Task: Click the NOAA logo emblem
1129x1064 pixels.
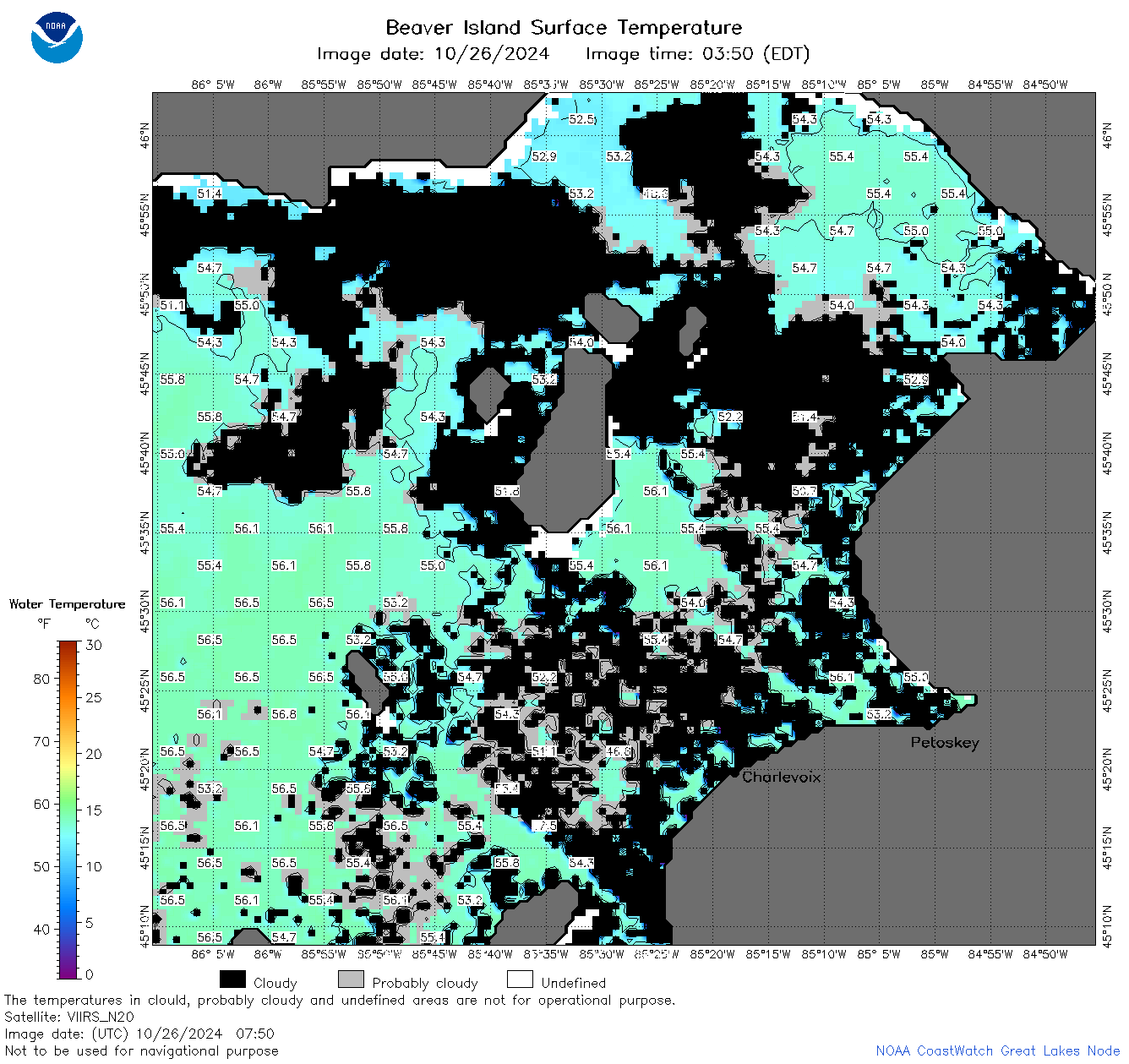Action: (x=57, y=38)
